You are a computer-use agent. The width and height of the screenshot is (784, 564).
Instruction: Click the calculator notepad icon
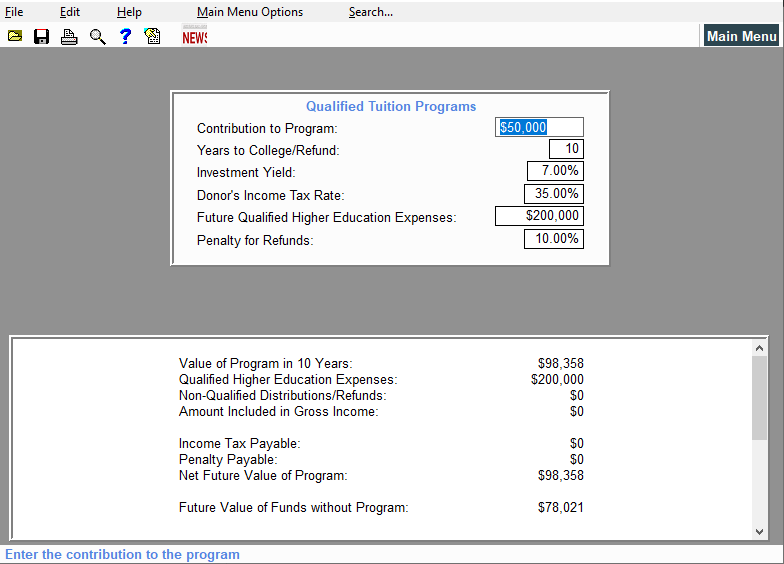pyautogui.click(x=153, y=37)
